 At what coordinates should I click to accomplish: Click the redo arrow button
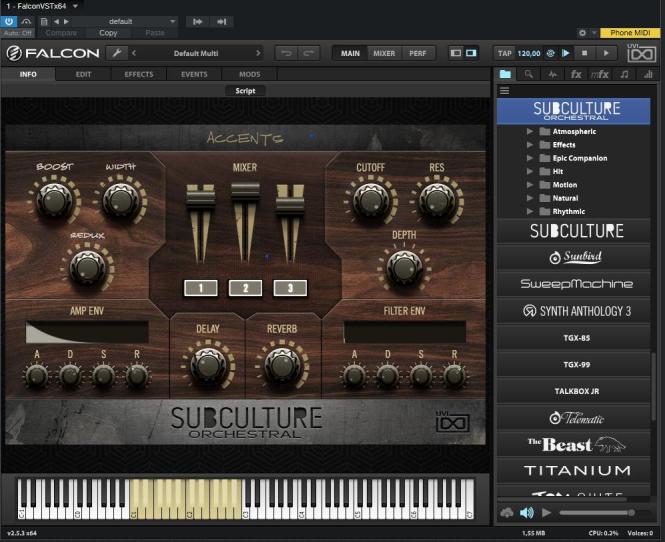coord(309,53)
